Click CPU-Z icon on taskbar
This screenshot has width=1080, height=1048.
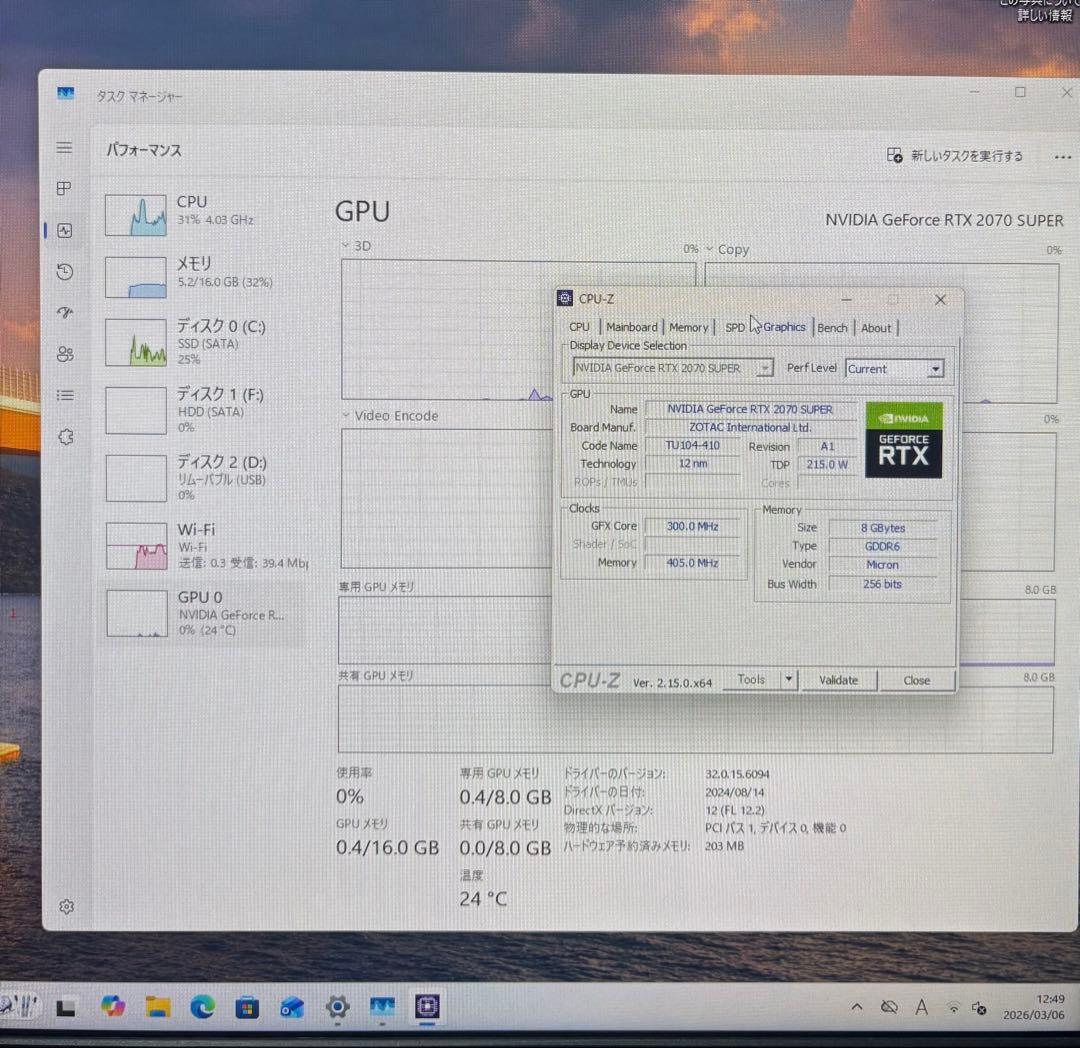click(427, 1007)
